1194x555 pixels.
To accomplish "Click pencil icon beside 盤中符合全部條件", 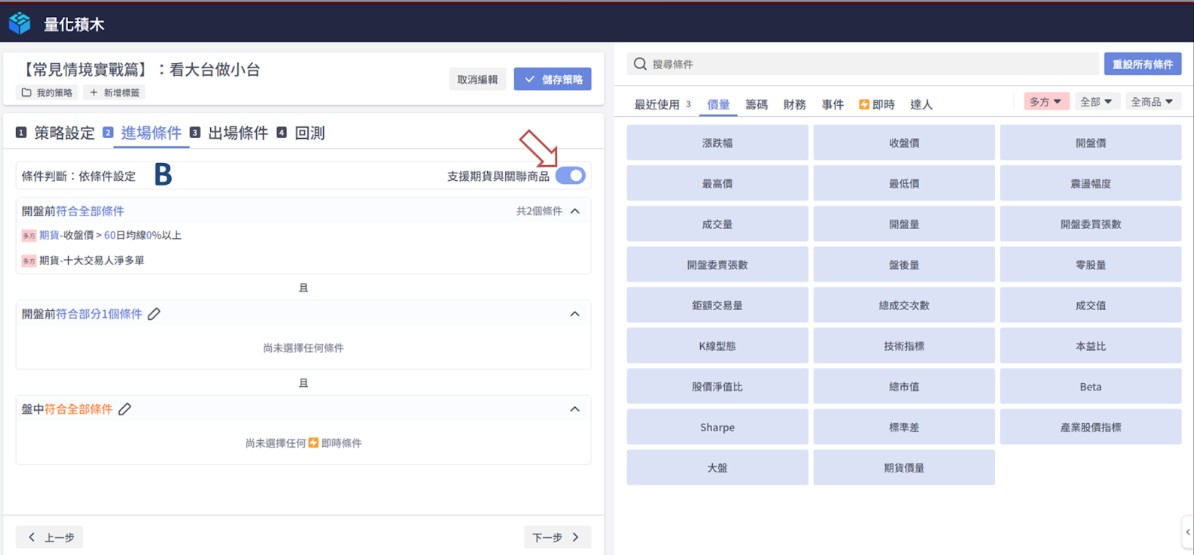I will click(x=125, y=409).
